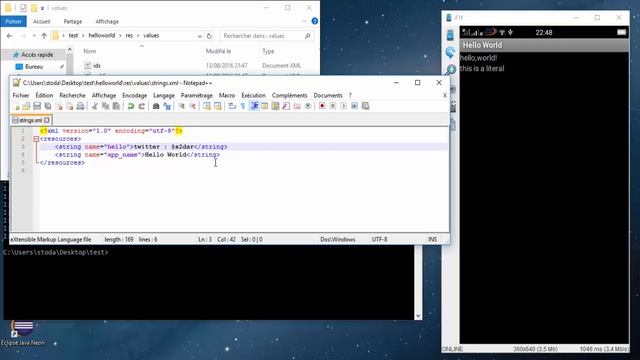
Task: Click the Open file toolbar icon
Action: click(x=26, y=106)
